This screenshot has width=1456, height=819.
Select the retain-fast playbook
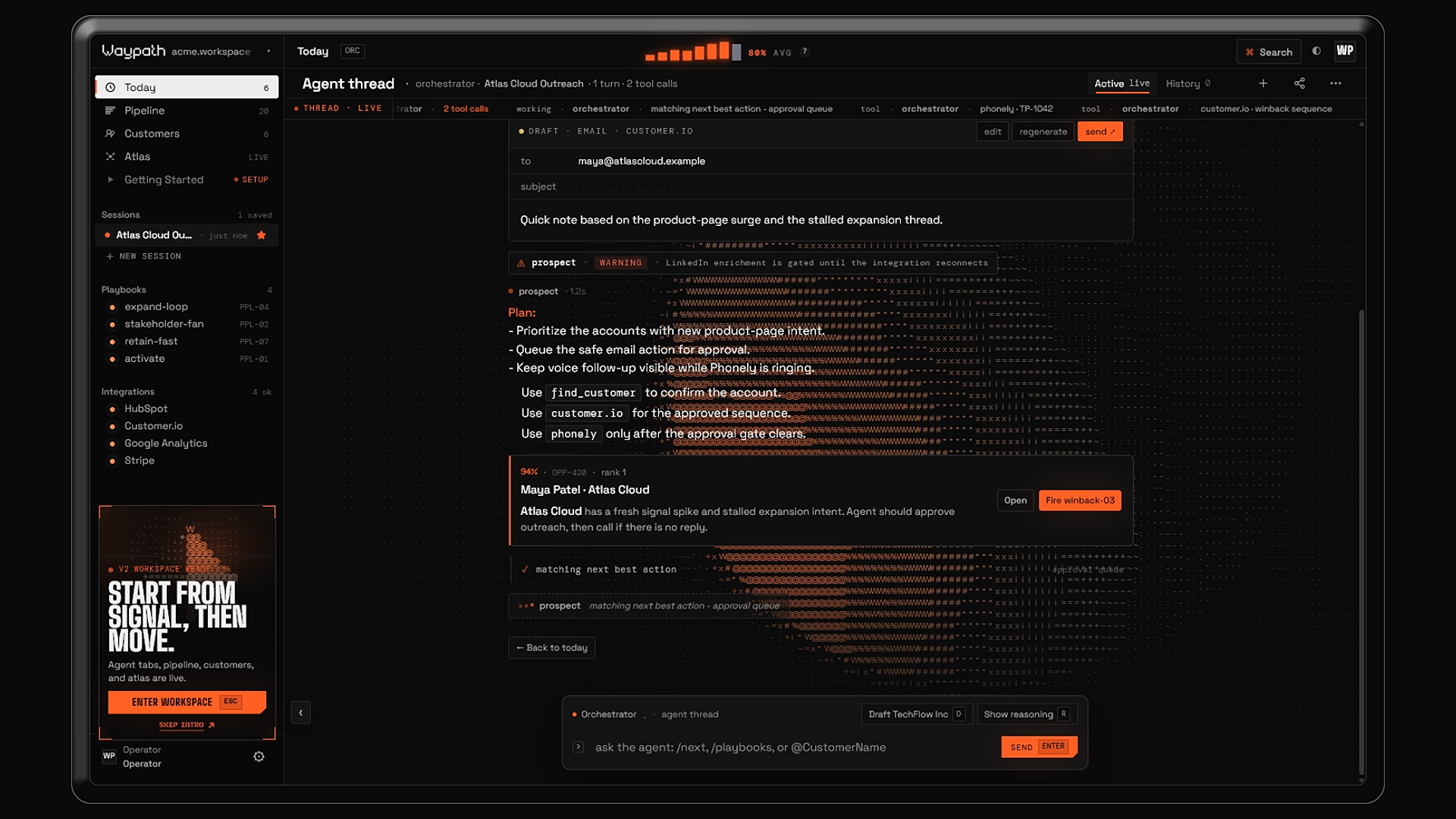187,341
